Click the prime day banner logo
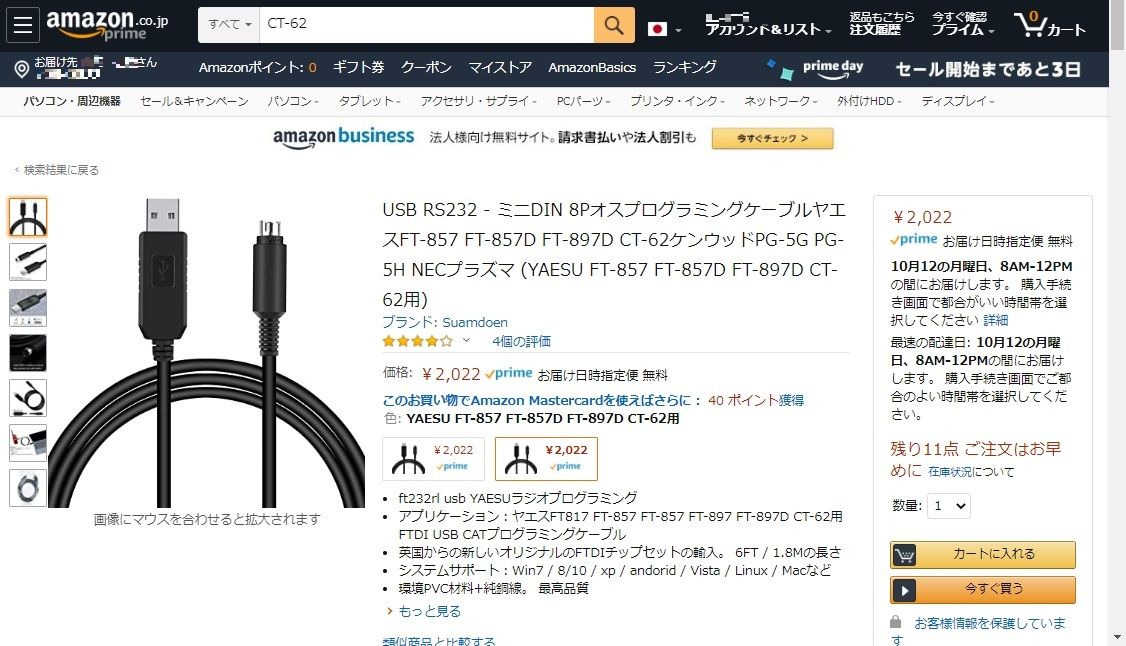This screenshot has width=1126, height=646. 815,69
